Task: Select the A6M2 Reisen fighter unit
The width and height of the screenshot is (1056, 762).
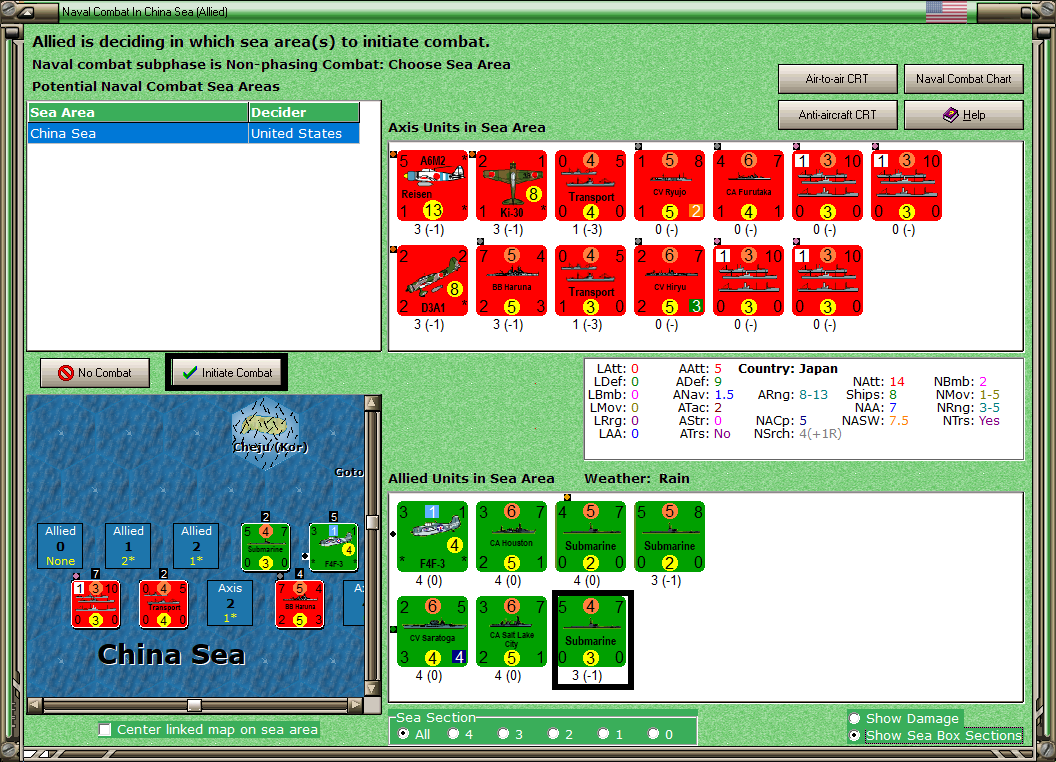Action: click(x=432, y=185)
